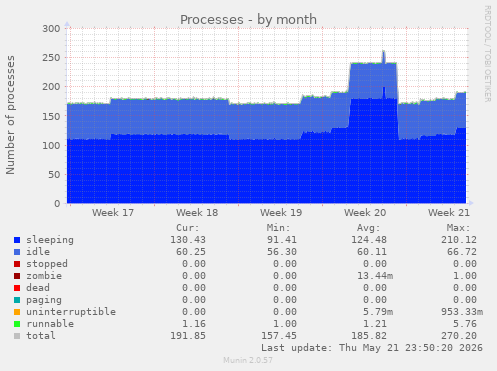497x371 pixels.
Task: Click the 'sleeping' legend label
Action: coord(50,240)
